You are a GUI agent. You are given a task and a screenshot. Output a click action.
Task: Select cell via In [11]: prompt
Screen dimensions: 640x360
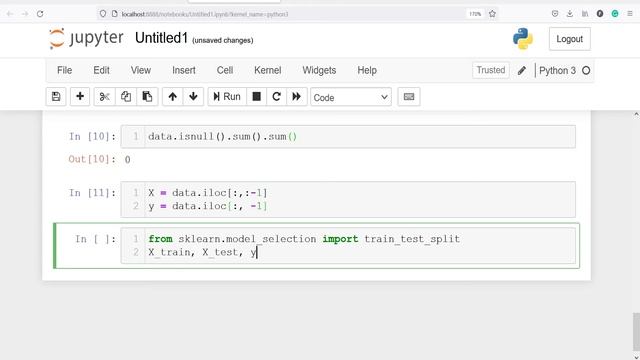[92, 193]
